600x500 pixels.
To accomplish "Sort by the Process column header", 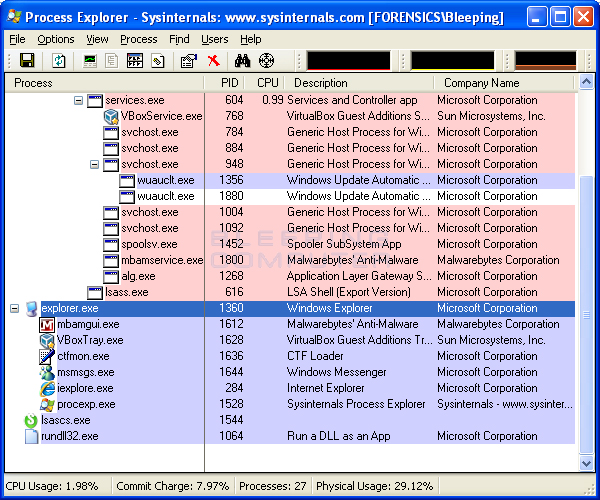I will click(104, 83).
